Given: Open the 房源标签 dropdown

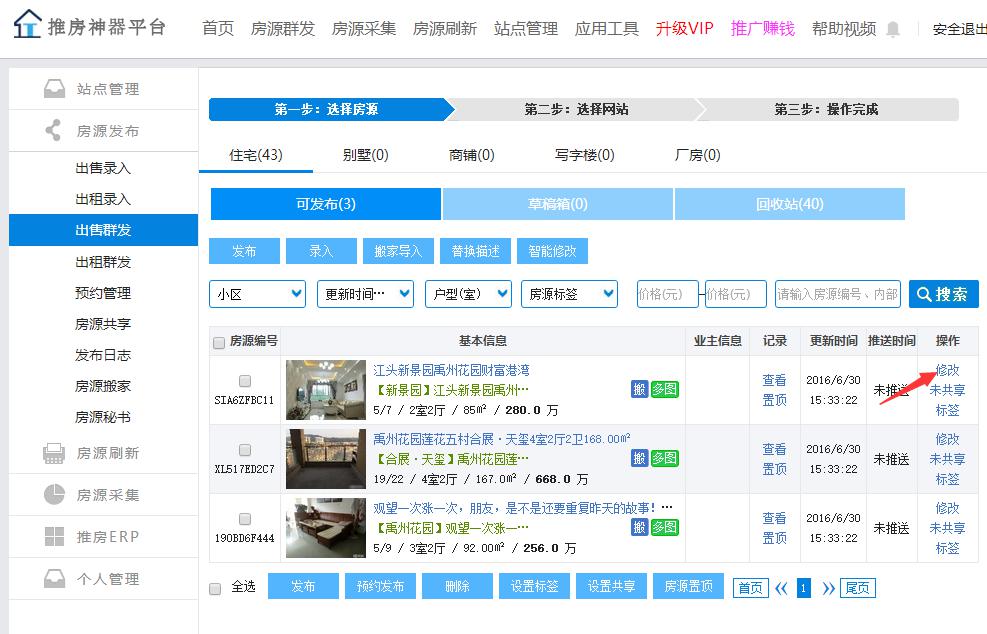Looking at the screenshot, I should tap(569, 294).
